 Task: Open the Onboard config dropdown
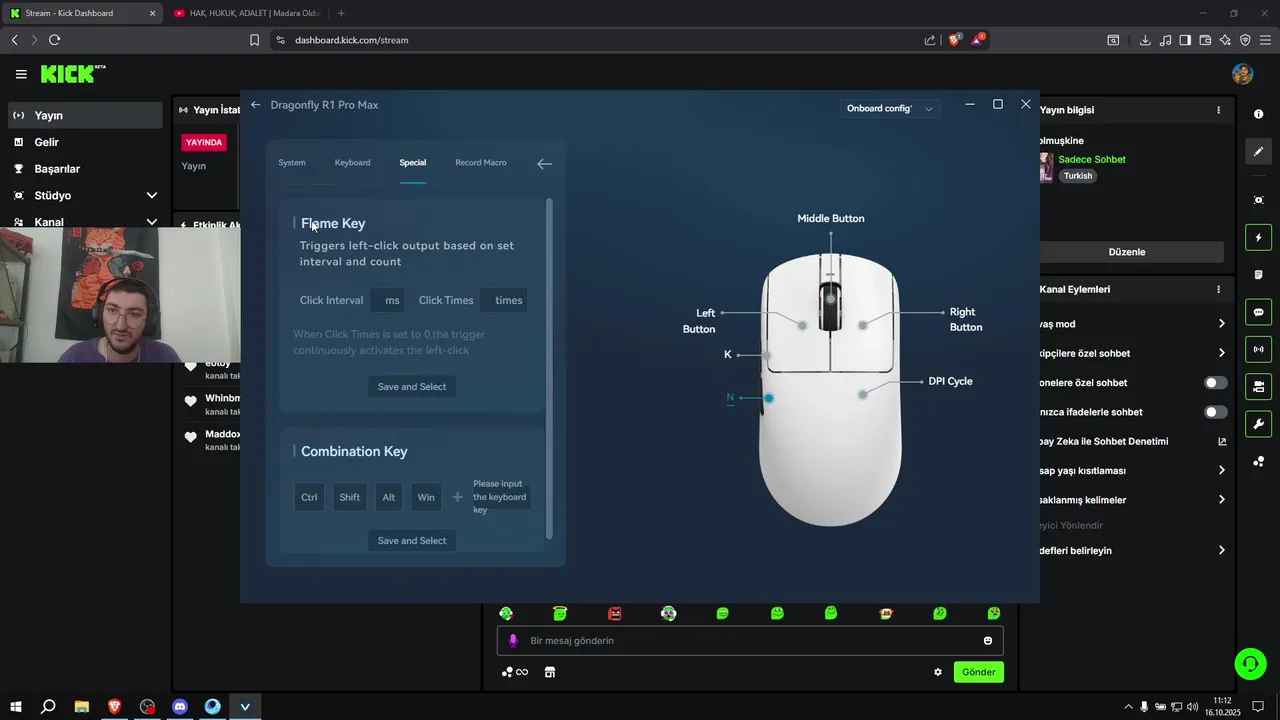[890, 108]
